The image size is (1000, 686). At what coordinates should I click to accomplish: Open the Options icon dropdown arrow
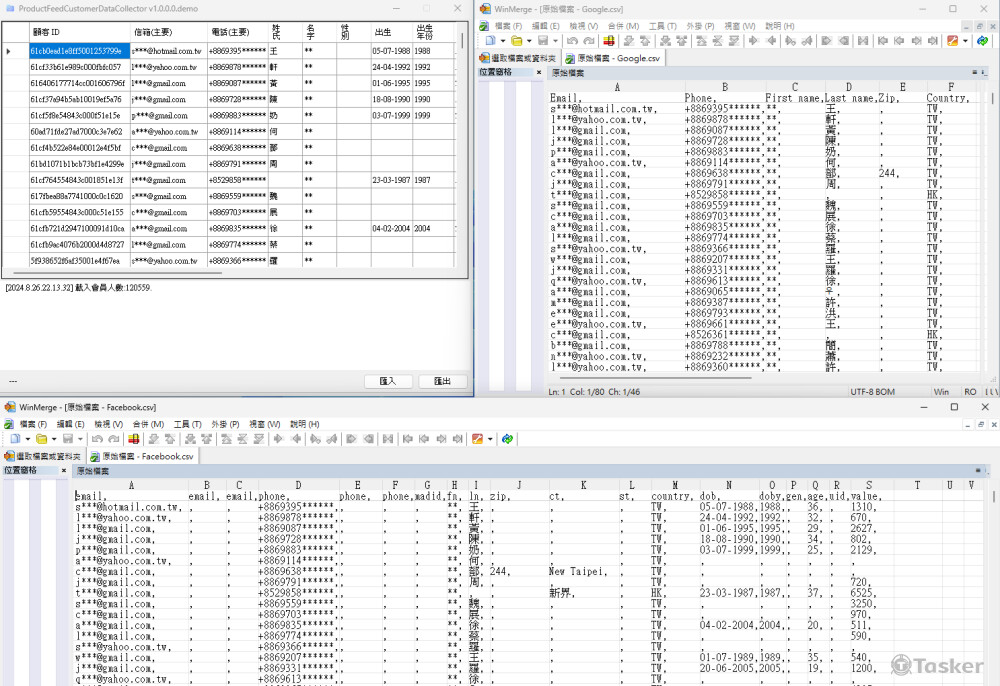click(x=965, y=41)
